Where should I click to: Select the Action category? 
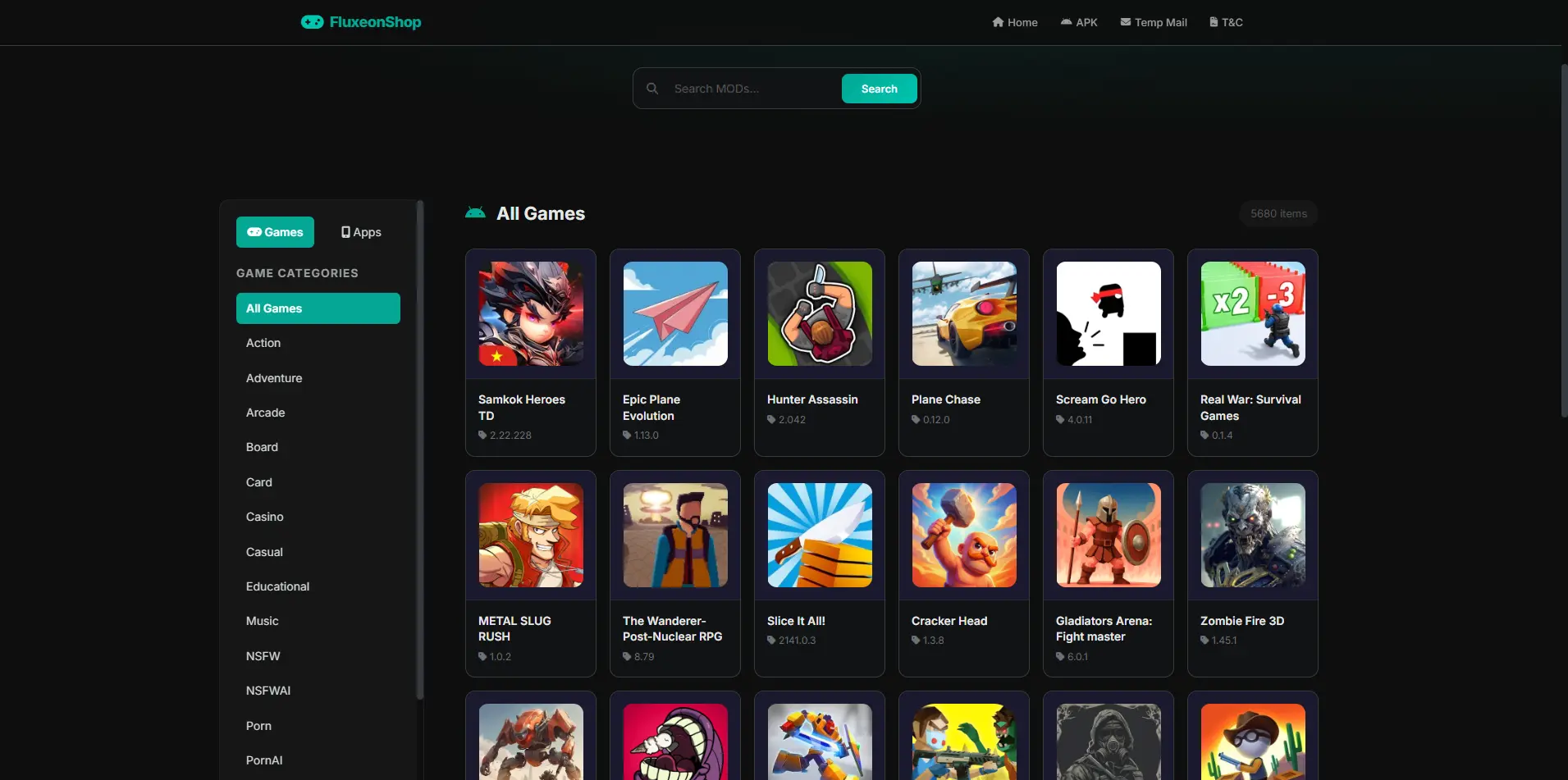coord(318,343)
